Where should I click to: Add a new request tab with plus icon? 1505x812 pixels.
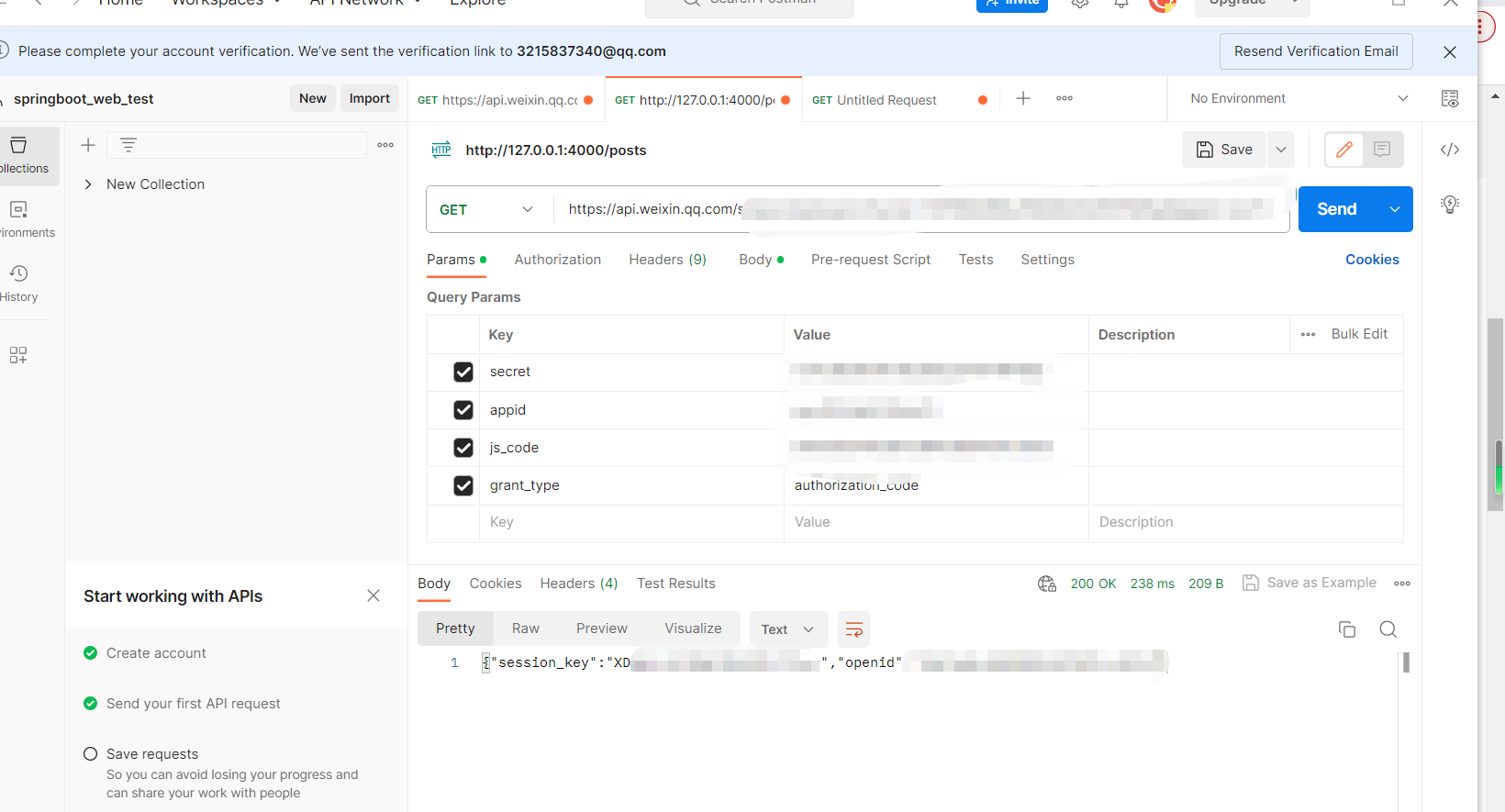tap(1023, 98)
